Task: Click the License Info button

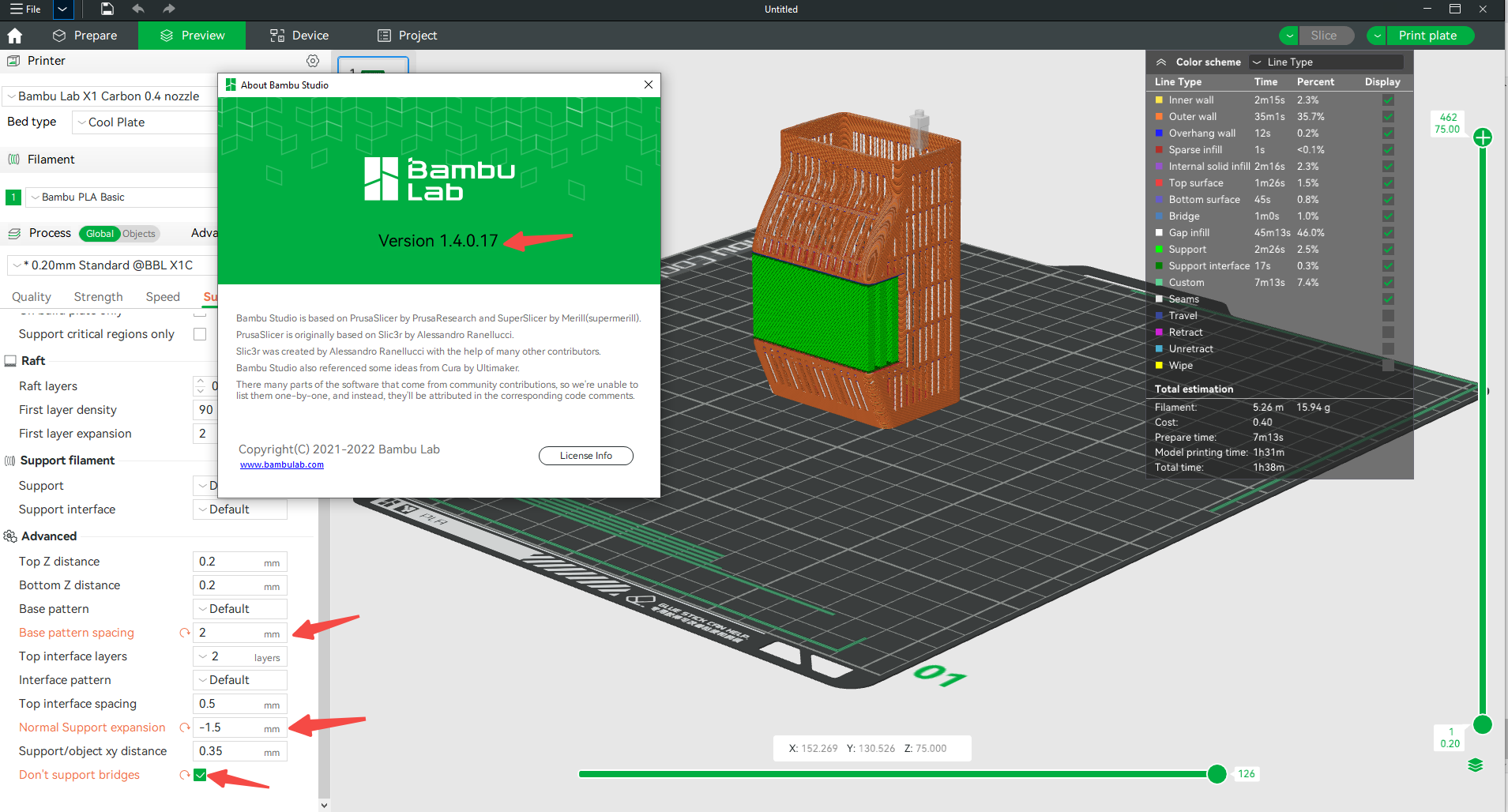Action: (x=585, y=455)
